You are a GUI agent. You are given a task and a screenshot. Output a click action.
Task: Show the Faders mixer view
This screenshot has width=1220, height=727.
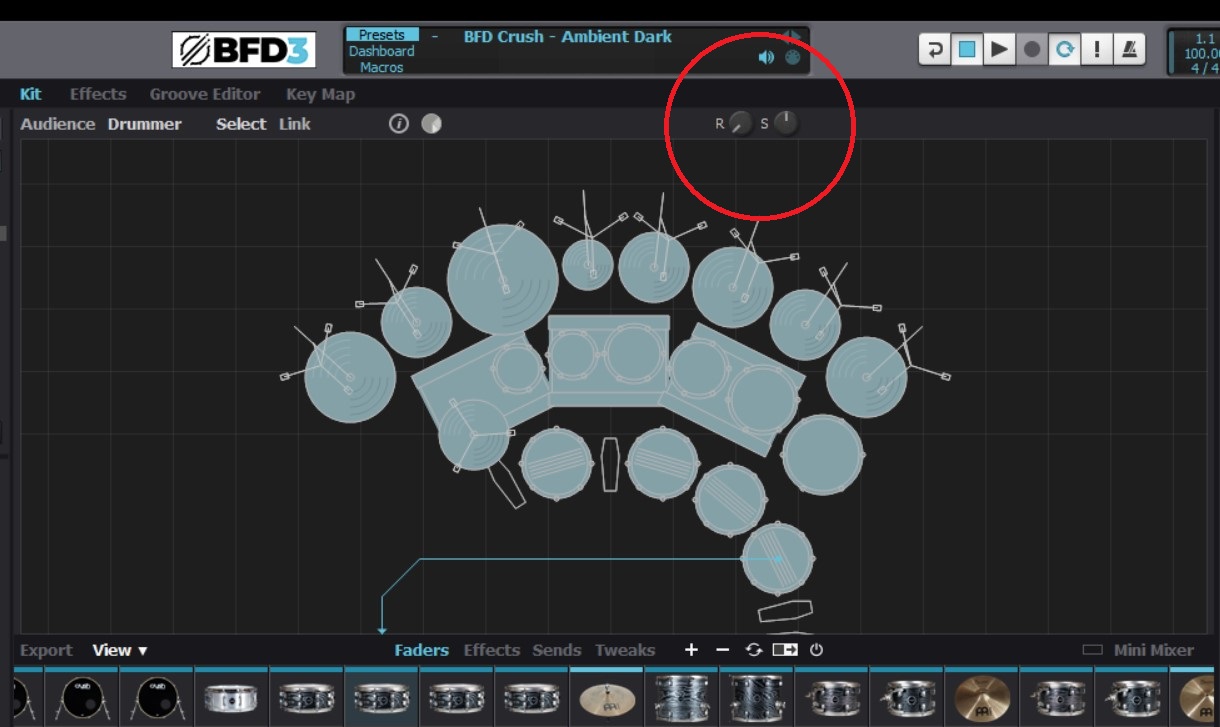point(422,650)
